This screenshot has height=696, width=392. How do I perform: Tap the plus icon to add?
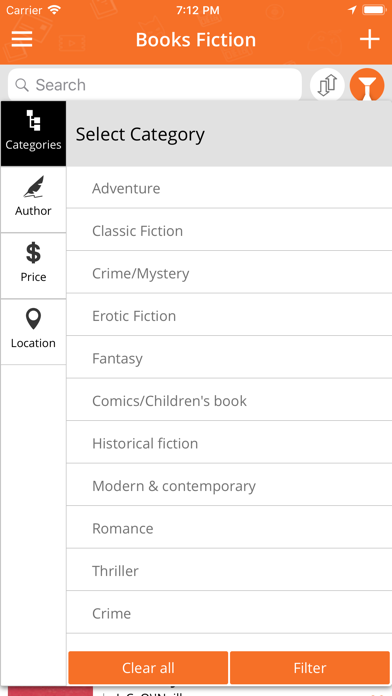[x=369, y=40]
